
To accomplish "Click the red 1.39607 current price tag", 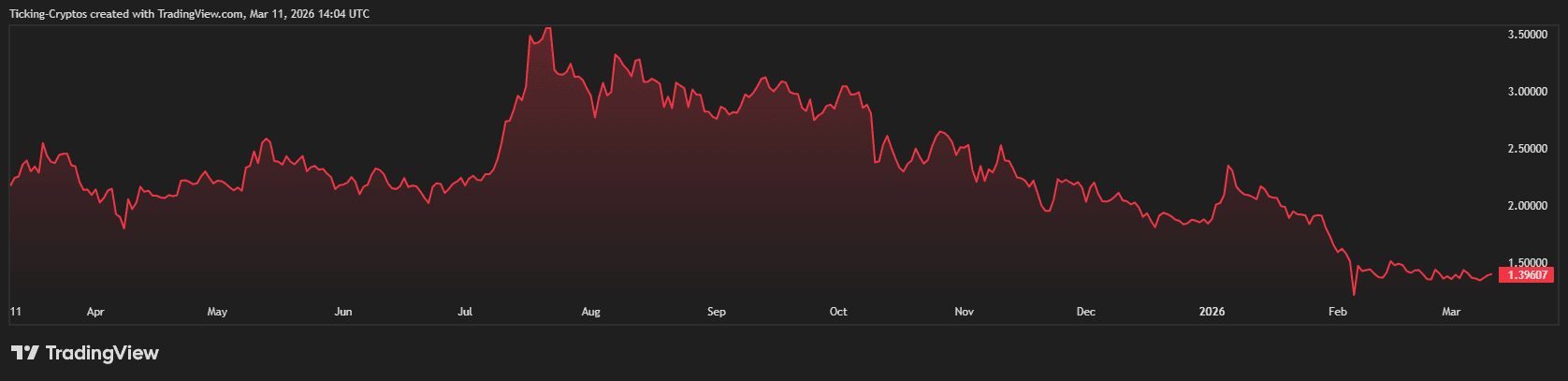I will tap(1526, 275).
